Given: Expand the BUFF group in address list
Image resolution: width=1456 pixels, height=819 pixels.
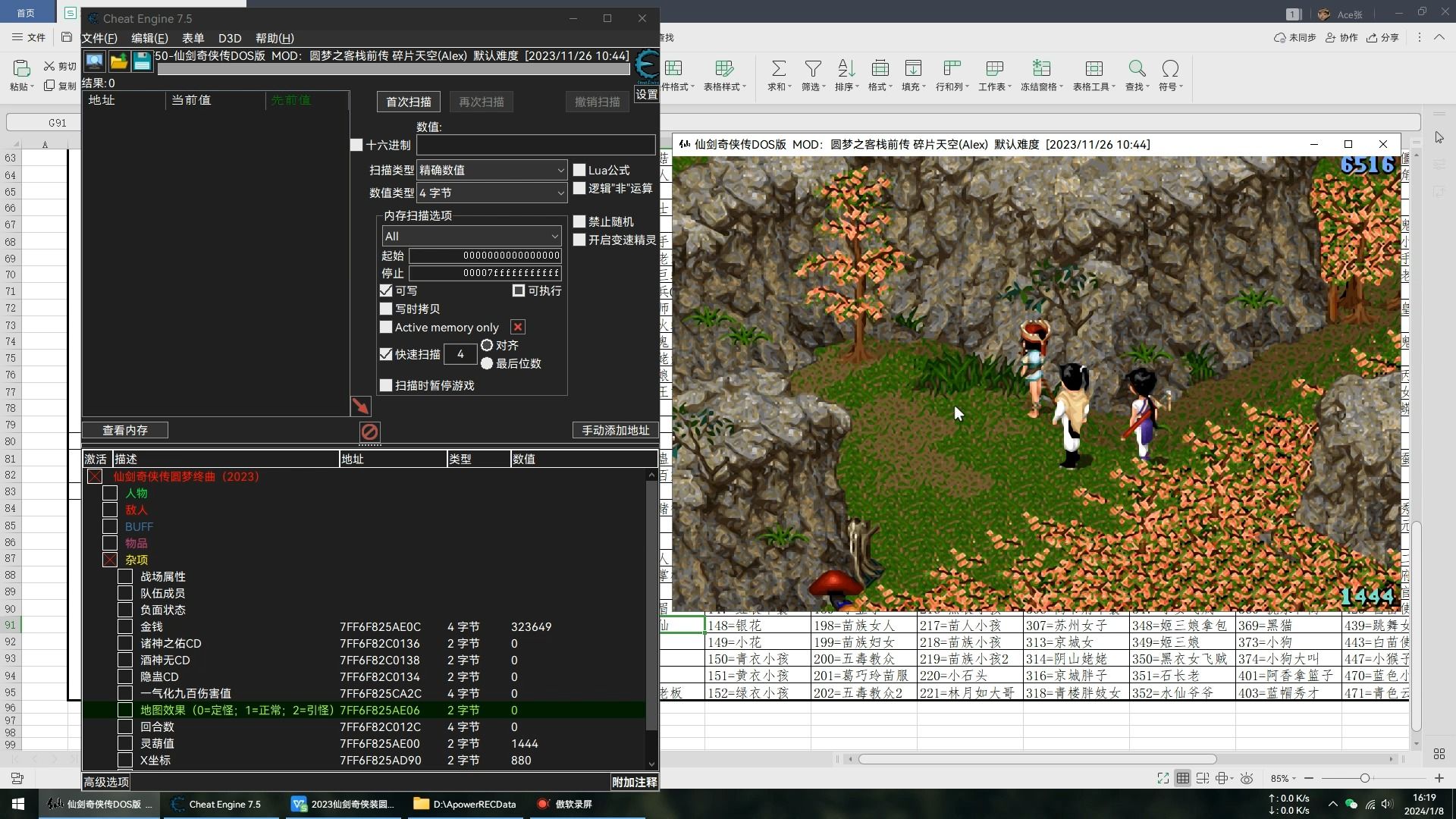Looking at the screenshot, I should 110,526.
